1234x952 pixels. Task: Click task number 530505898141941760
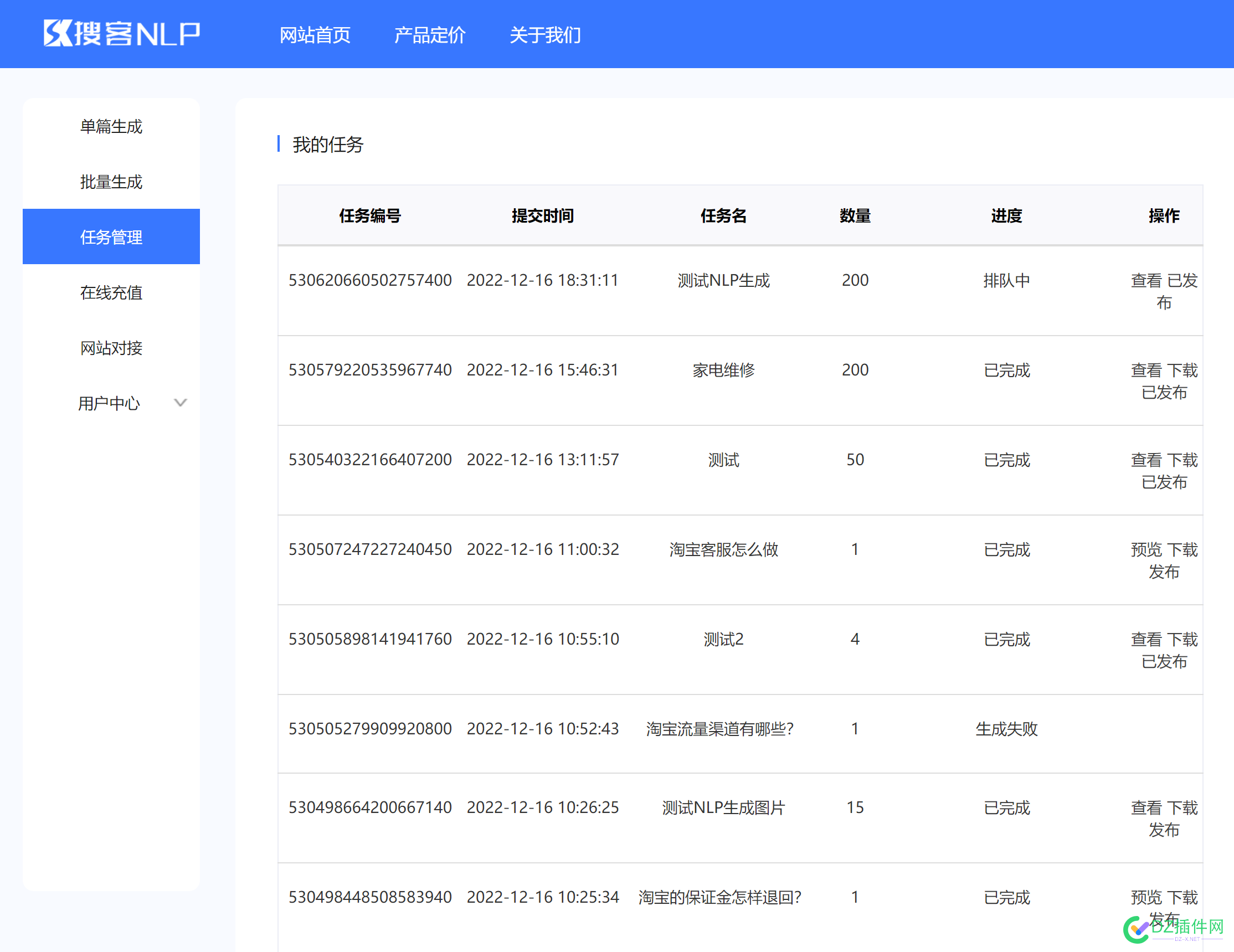[x=370, y=639]
